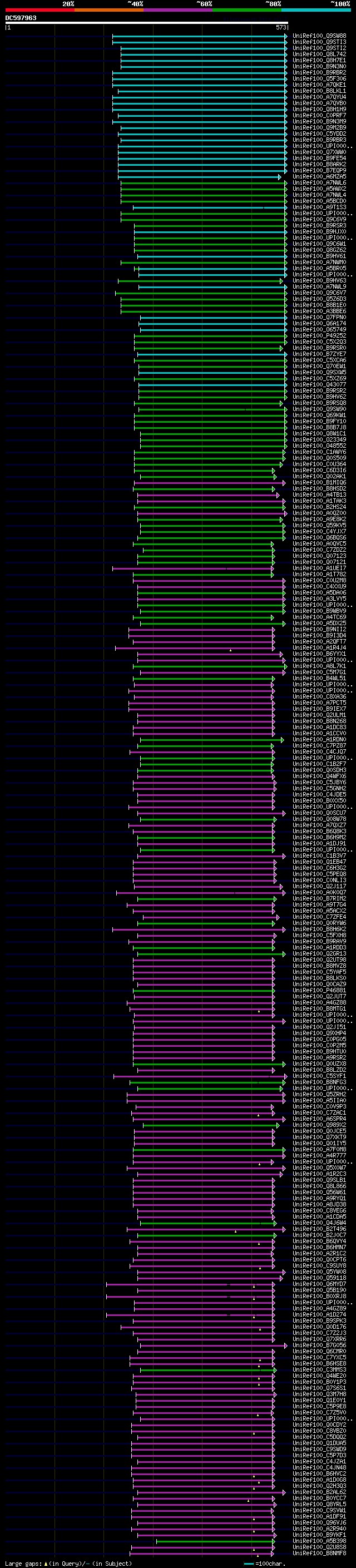Click UniRef100_A1RDN0 label
This screenshot has width=356, height=1568.
(x=319, y=740)
